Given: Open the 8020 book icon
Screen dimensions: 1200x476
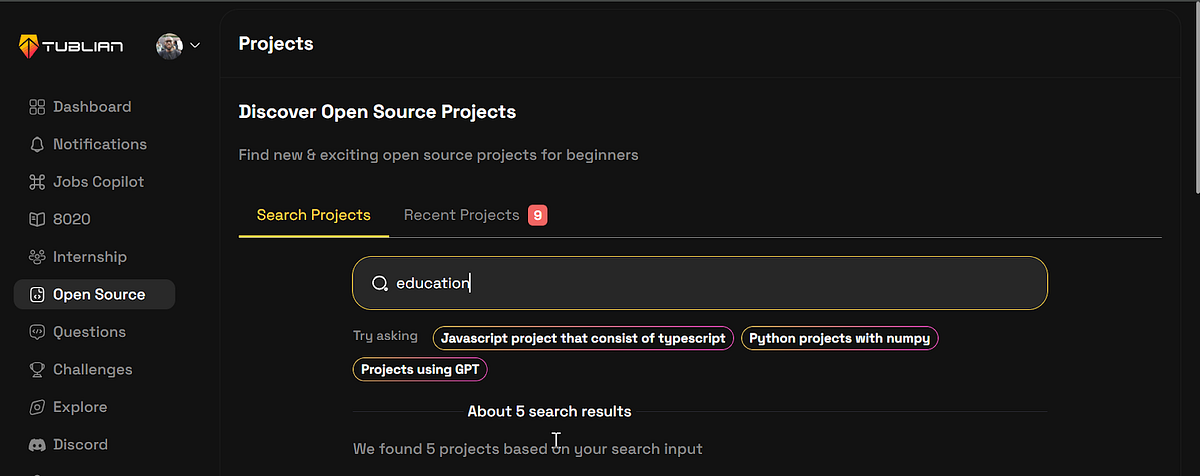Looking at the screenshot, I should coord(37,219).
